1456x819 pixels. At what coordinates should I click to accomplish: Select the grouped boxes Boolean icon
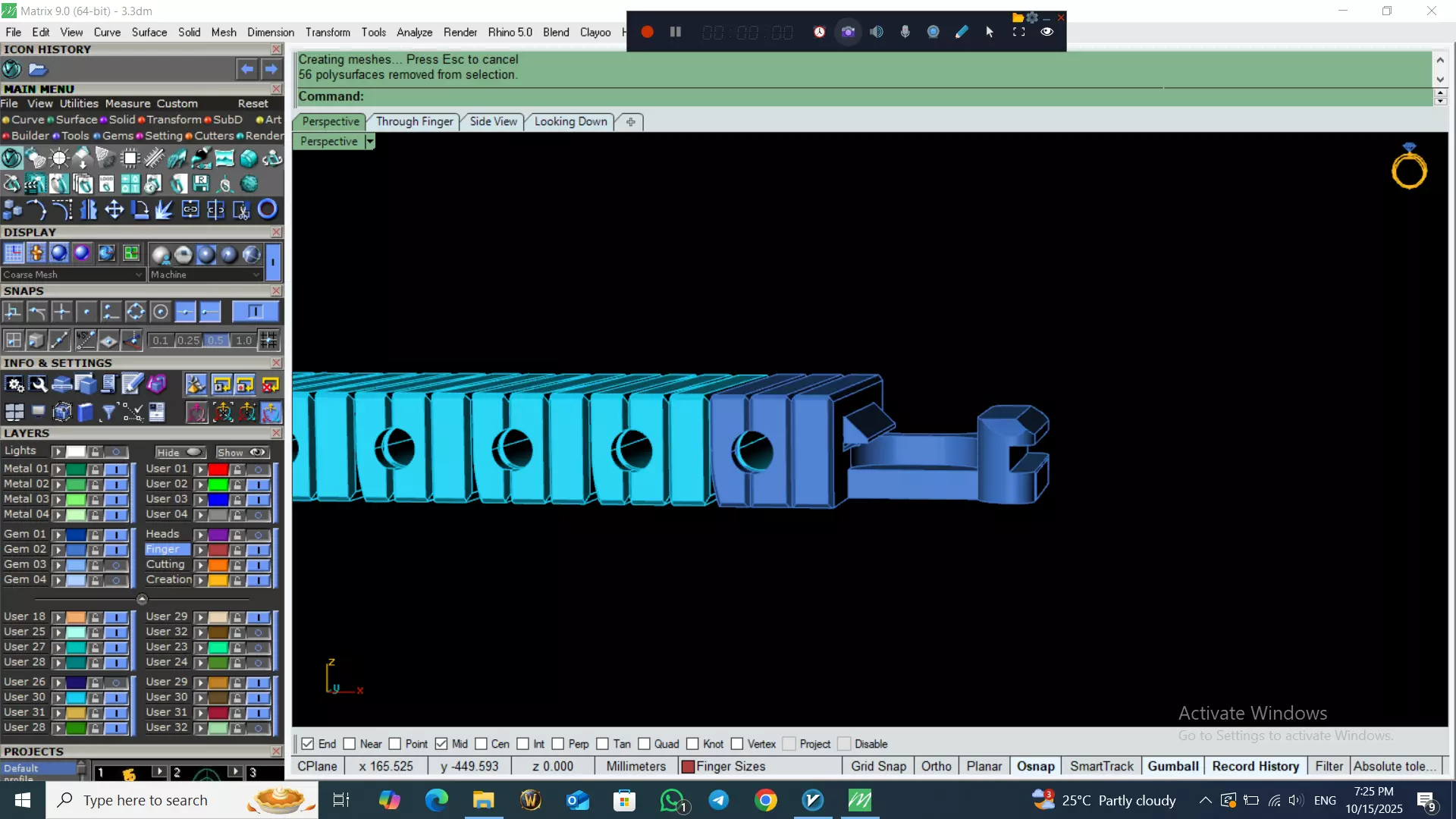coord(13,209)
